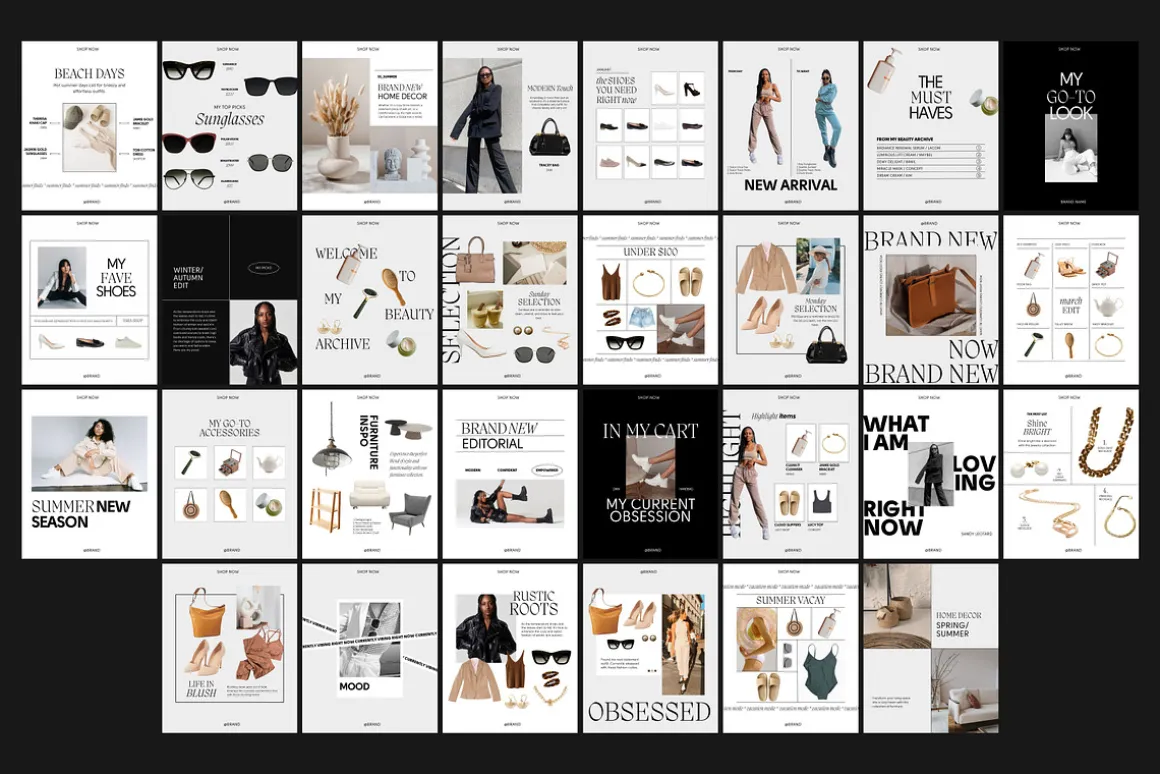Click the teapot in My Go-To Accessories
This screenshot has width=1160, height=774.
coord(269,464)
